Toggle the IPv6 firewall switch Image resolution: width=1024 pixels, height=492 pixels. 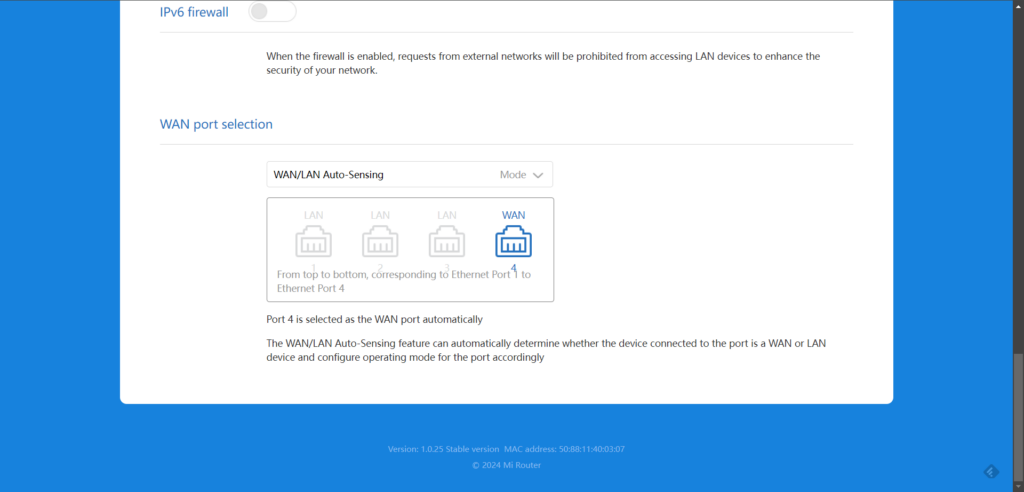272,11
